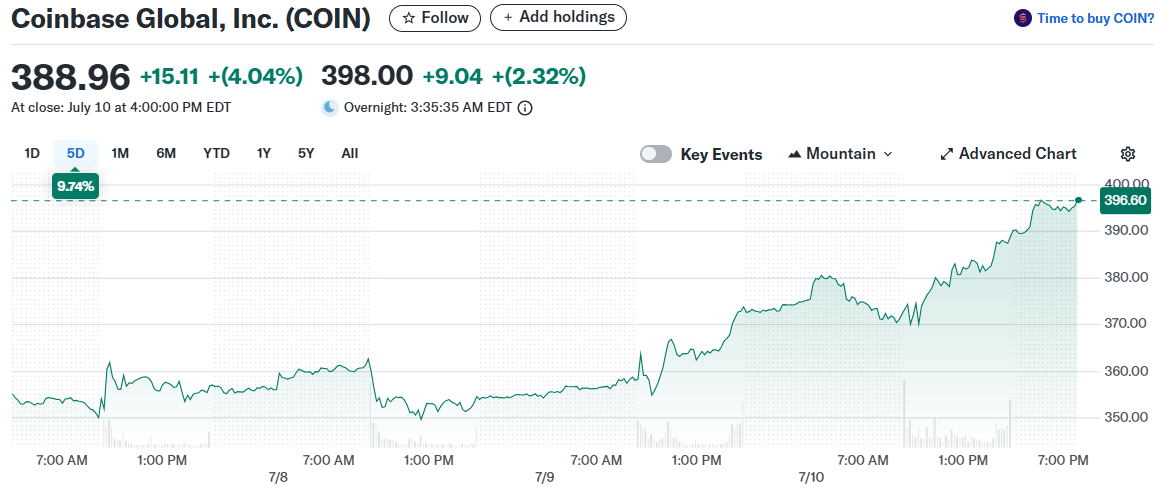Click the overnight moon icon
This screenshot has height=492, width=1155.
[330, 108]
